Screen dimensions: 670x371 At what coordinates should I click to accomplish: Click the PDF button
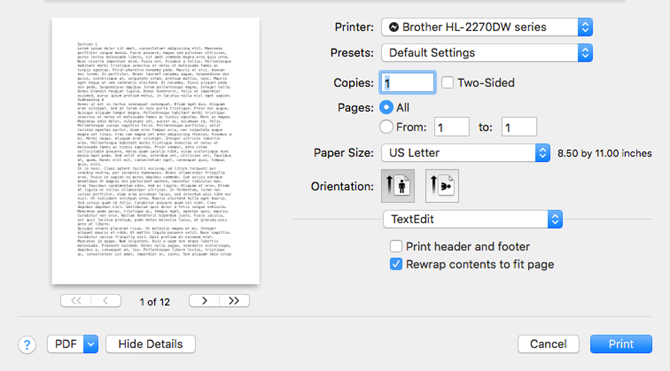[66, 344]
